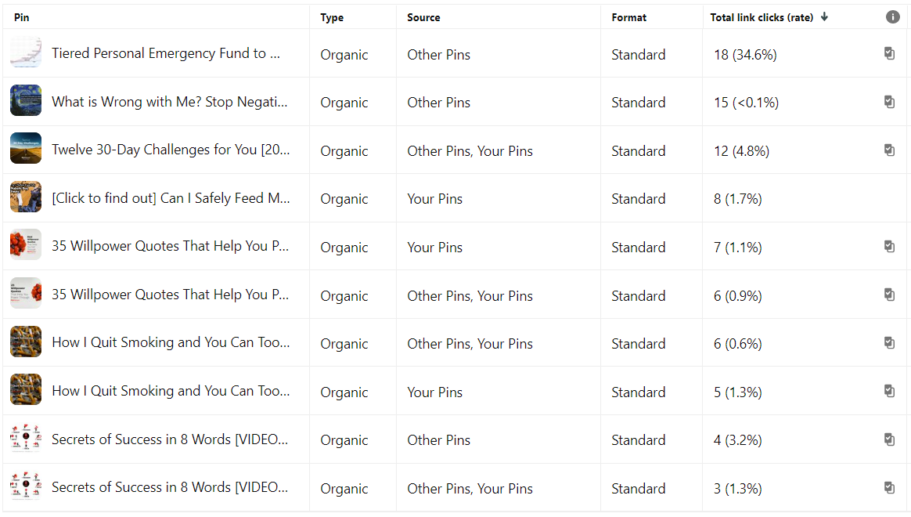Click the icon in the 6 (0.9%) clicks row
This screenshot has width=911, height=517.
tap(889, 295)
